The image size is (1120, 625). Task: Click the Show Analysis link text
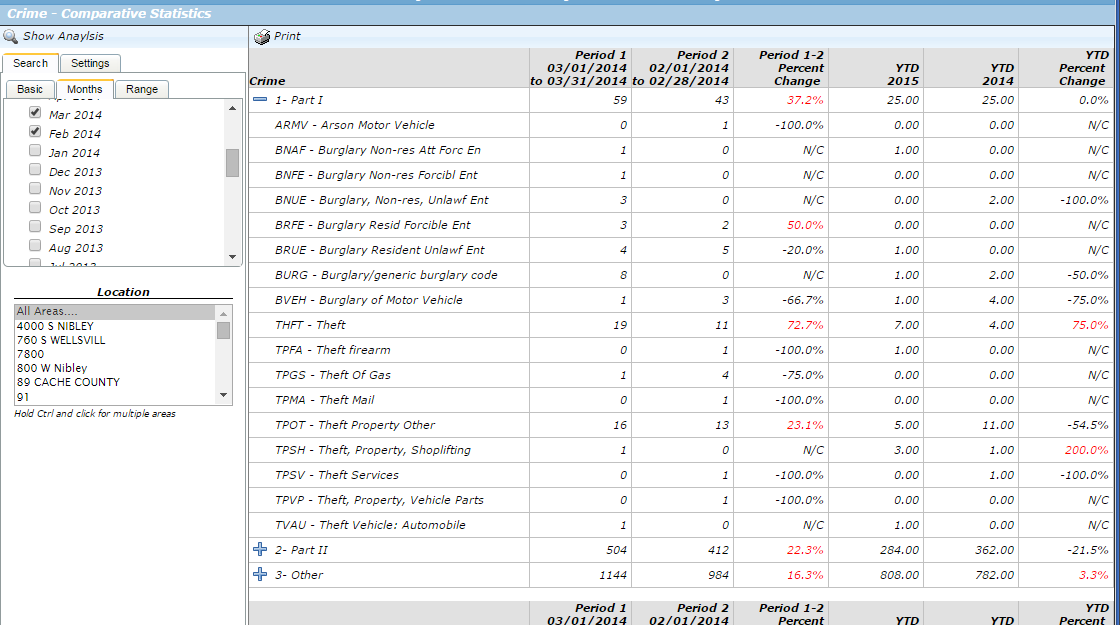(x=63, y=36)
